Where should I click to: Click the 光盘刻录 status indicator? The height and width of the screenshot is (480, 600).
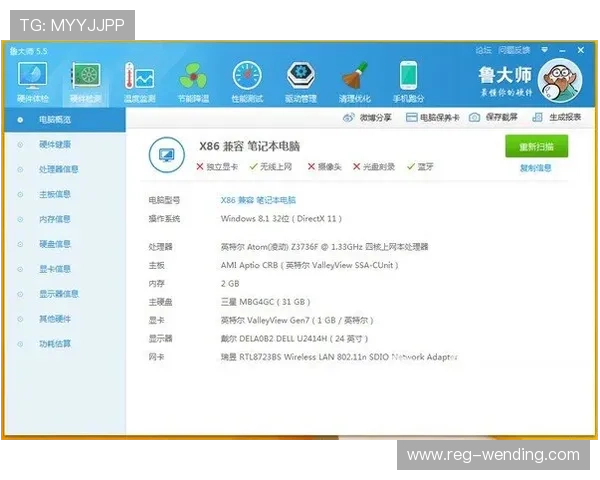373,167
